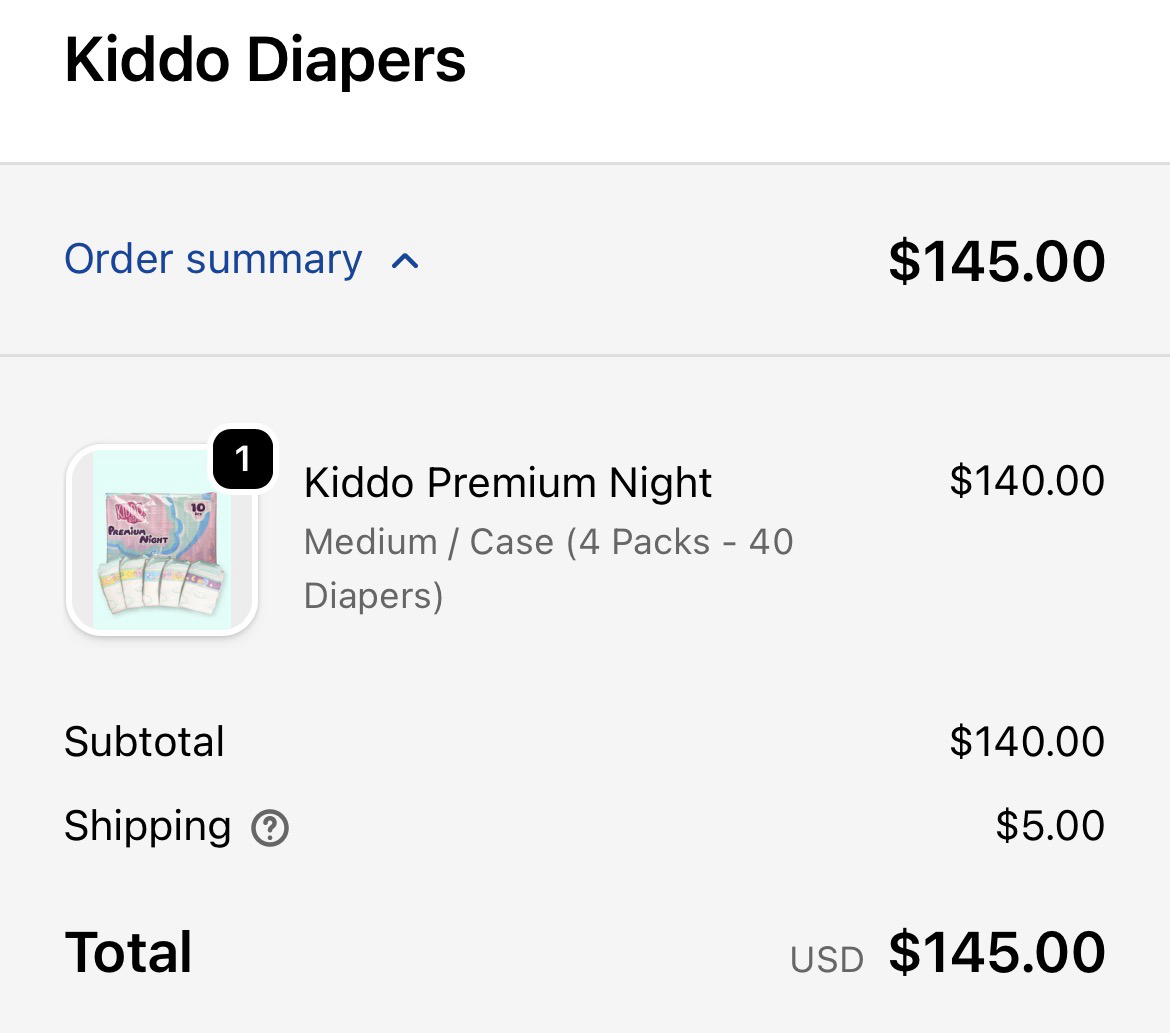Open the Kiddo Premium Night product thumbnail
This screenshot has width=1170, height=1033.
click(x=162, y=540)
